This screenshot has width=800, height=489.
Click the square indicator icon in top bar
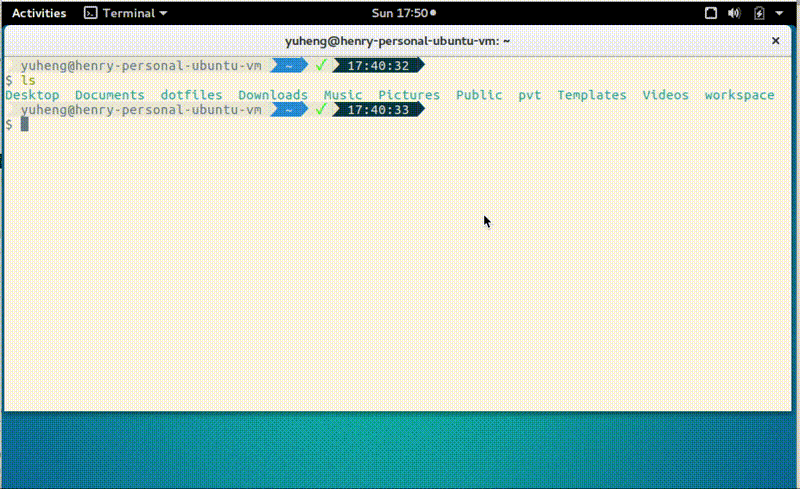pyautogui.click(x=711, y=13)
